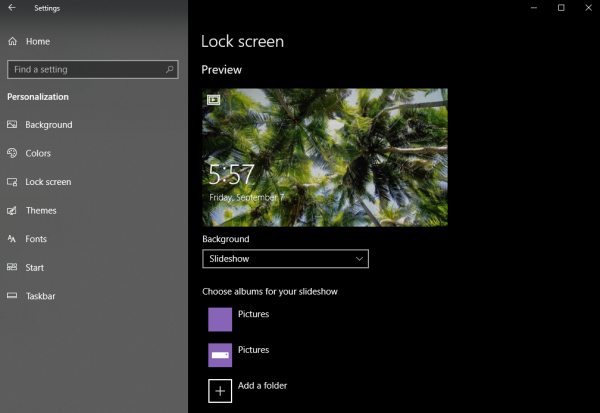
Task: Click the first Pictures album label
Action: point(253,314)
